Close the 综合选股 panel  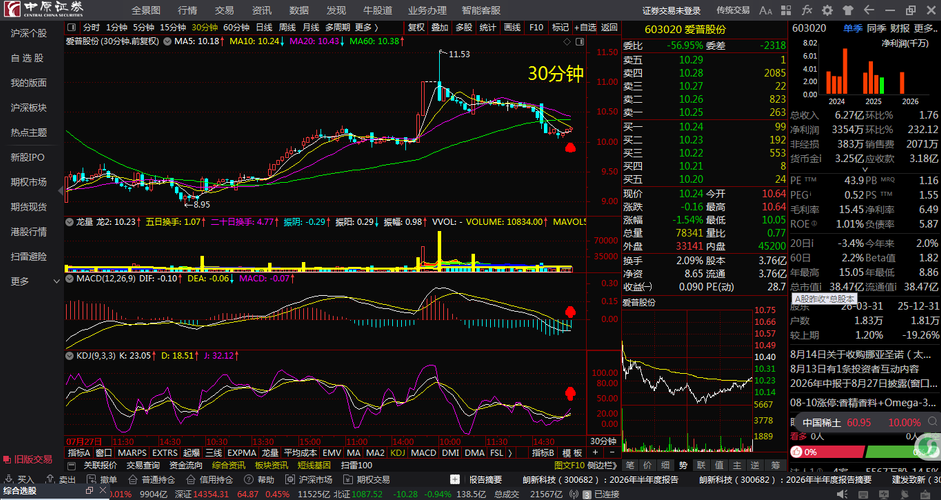pyautogui.click(x=101, y=490)
